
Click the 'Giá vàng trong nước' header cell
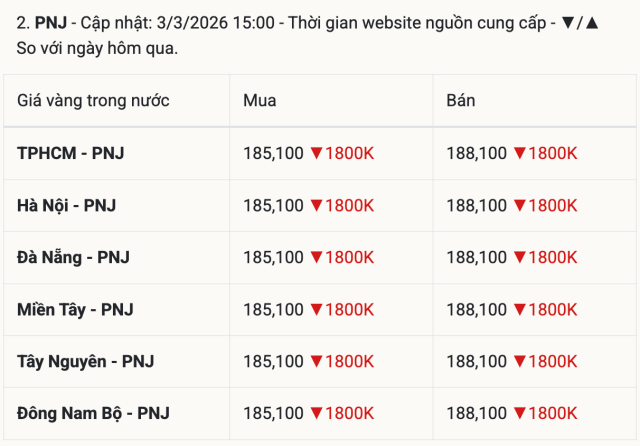click(x=93, y=100)
